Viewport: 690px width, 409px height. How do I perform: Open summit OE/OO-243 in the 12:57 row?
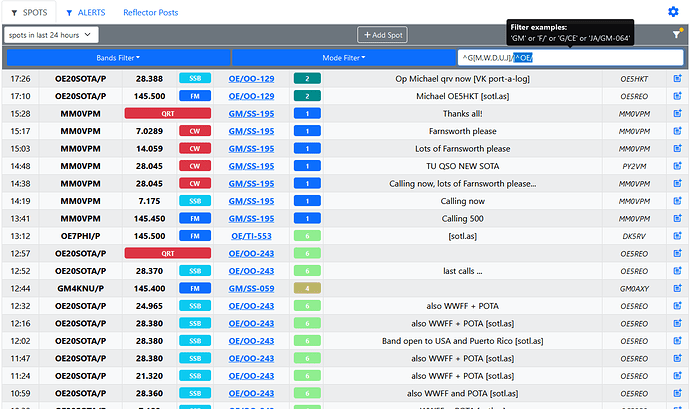click(x=251, y=253)
